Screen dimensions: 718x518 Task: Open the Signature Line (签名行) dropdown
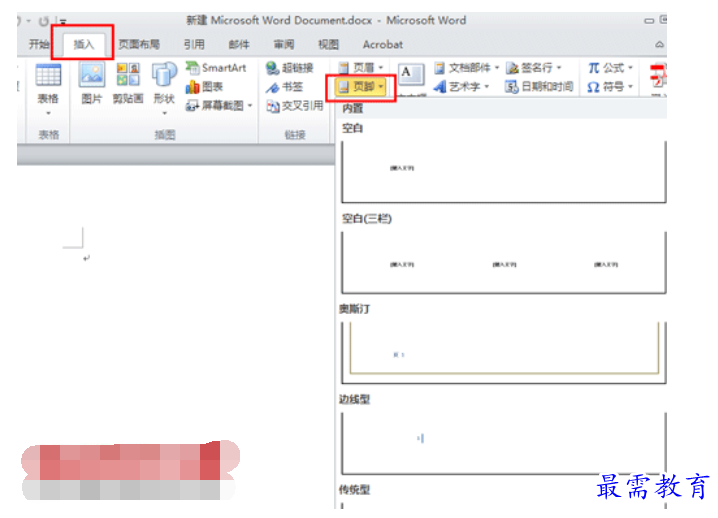(534, 68)
